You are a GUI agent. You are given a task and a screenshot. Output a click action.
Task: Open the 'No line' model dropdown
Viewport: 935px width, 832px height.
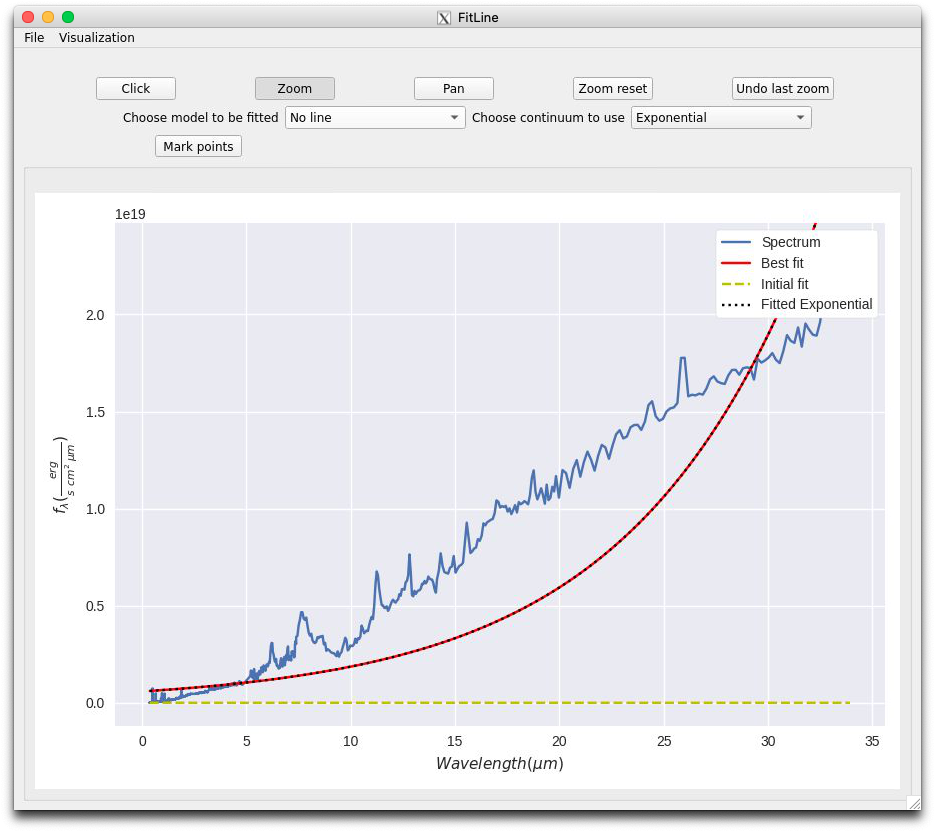(375, 117)
